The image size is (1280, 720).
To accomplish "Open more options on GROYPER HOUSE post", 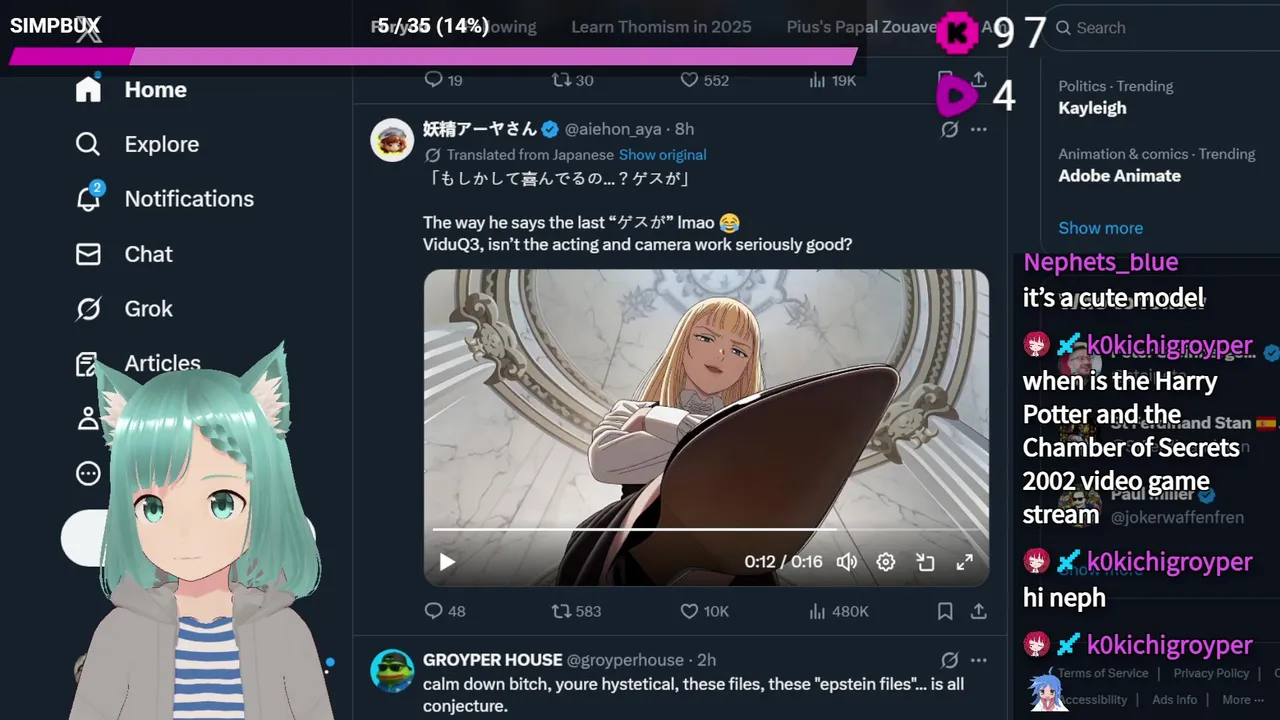I will [979, 660].
